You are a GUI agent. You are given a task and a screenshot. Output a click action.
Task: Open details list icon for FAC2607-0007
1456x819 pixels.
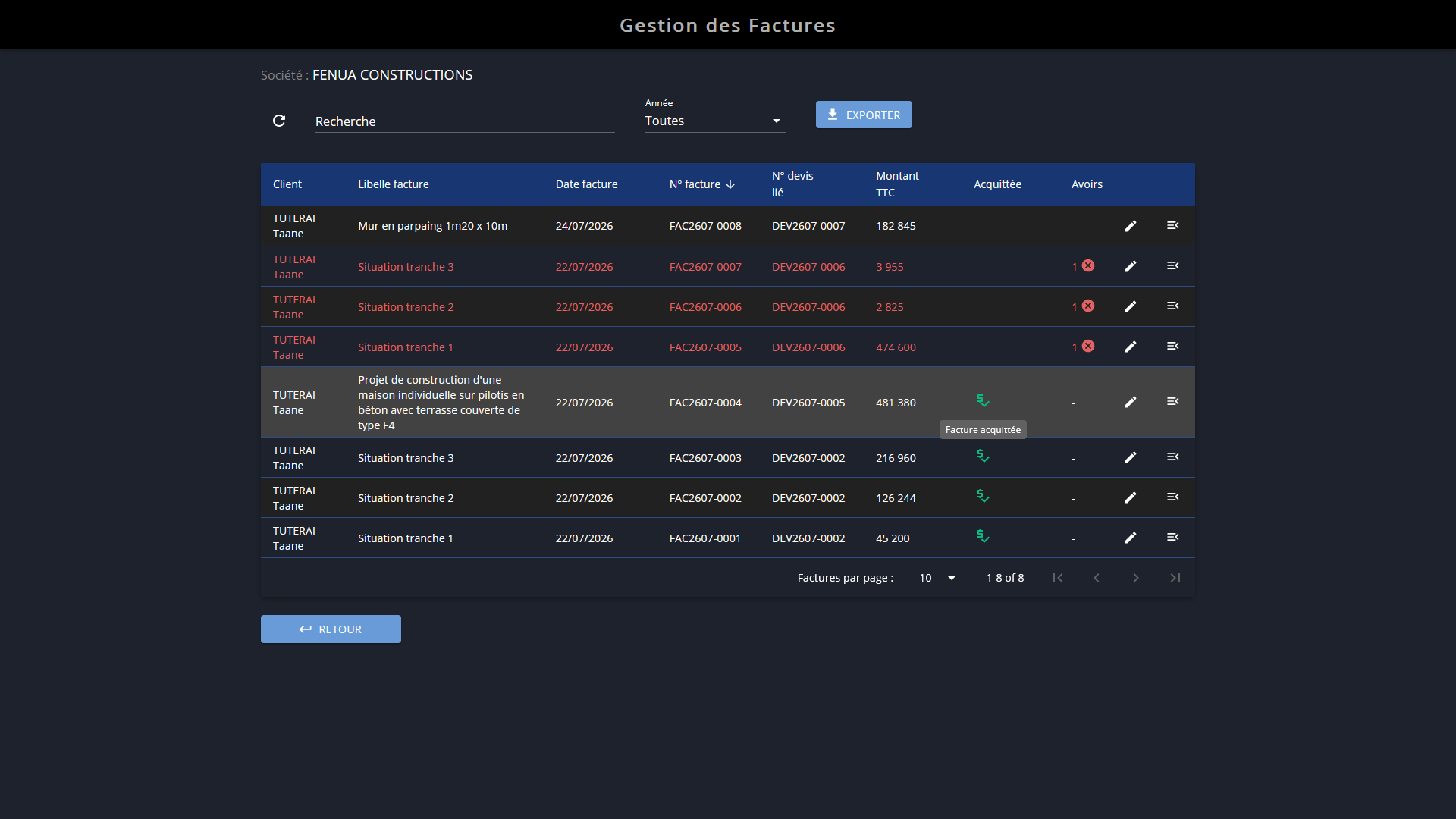pos(1172,266)
